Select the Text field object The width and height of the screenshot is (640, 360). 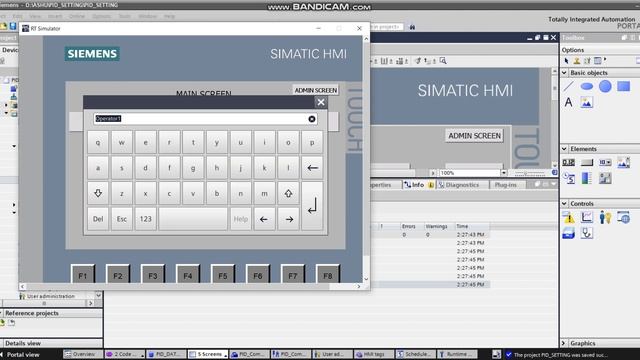(x=569, y=102)
